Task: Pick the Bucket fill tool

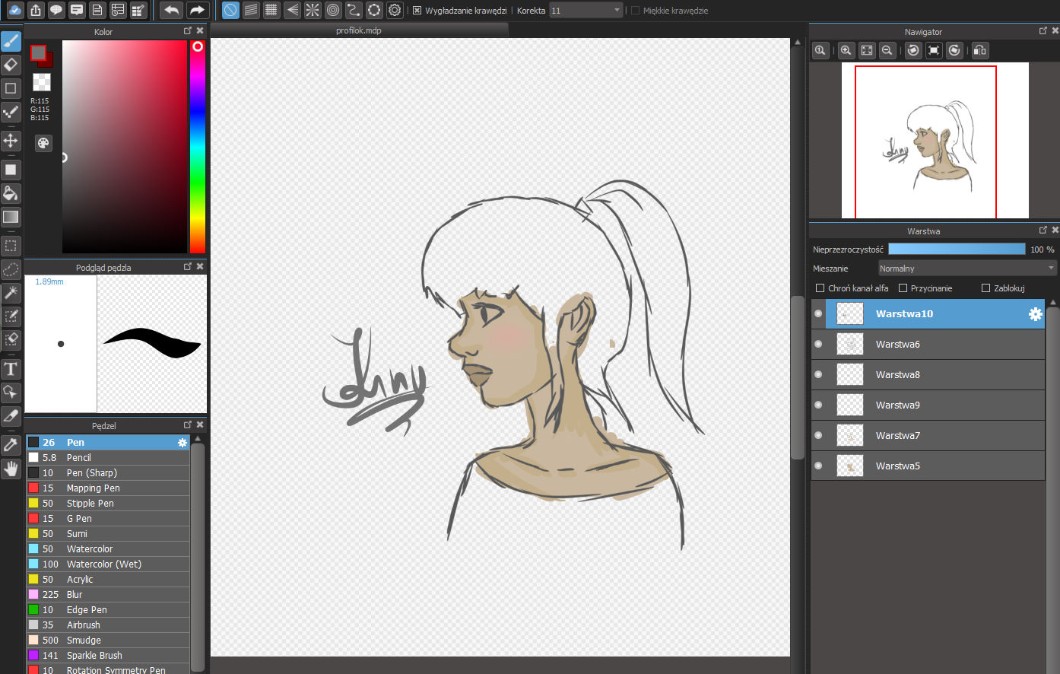Action: [x=11, y=192]
